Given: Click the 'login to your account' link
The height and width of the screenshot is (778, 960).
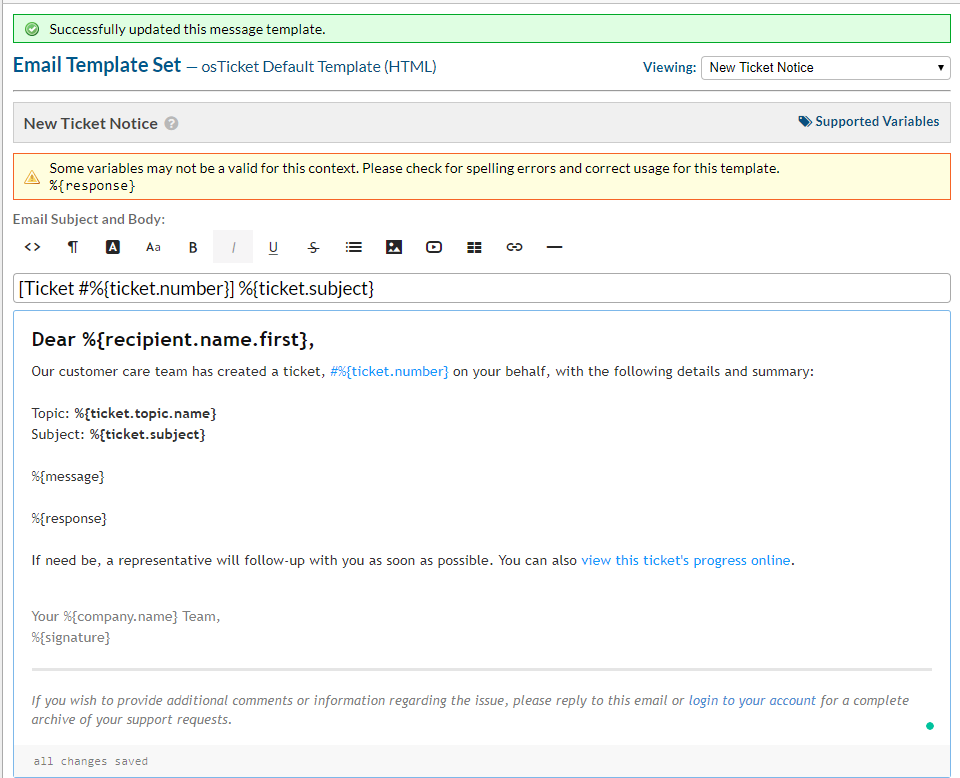Looking at the screenshot, I should pyautogui.click(x=752, y=700).
